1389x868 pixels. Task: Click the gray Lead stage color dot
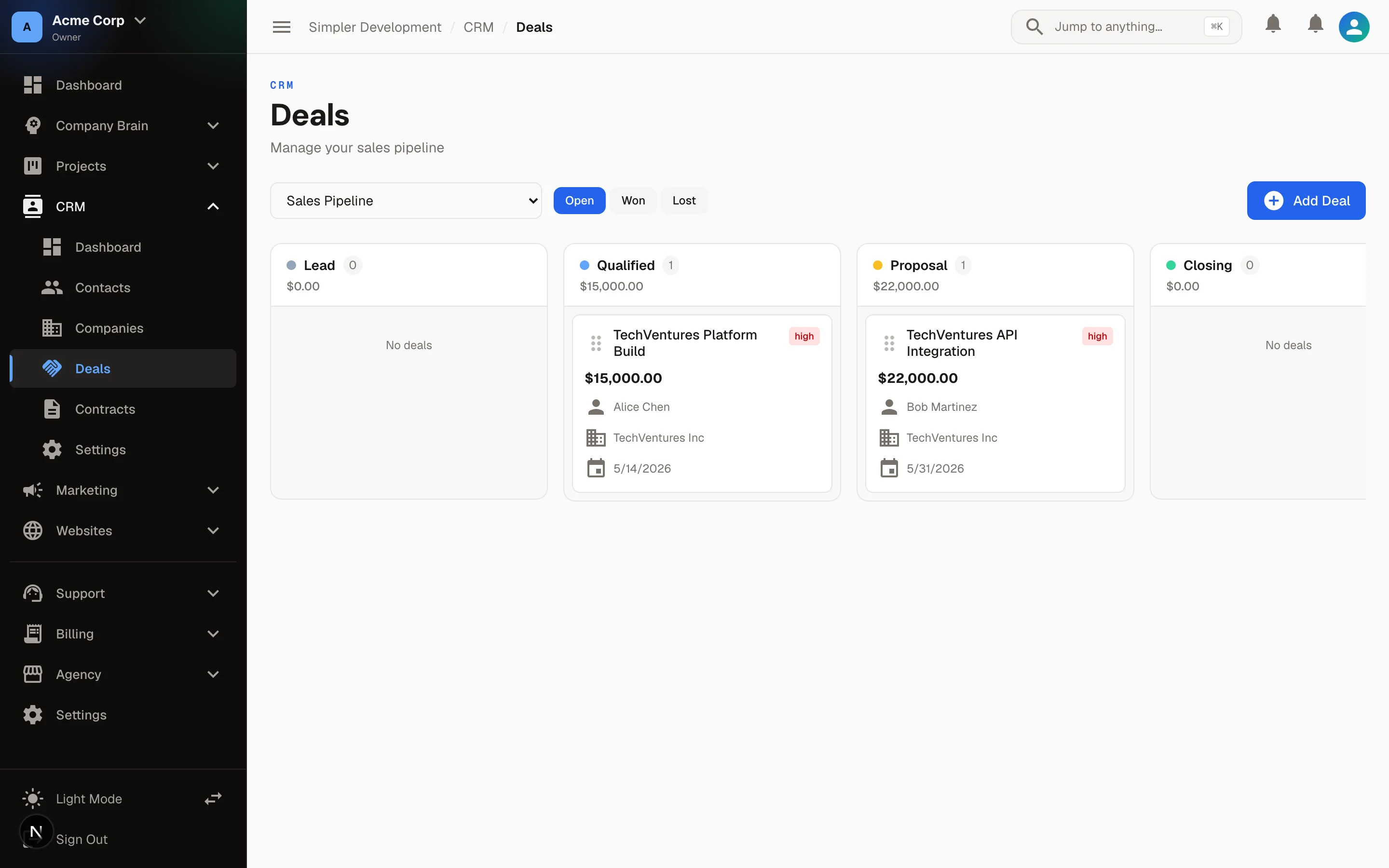point(291,265)
